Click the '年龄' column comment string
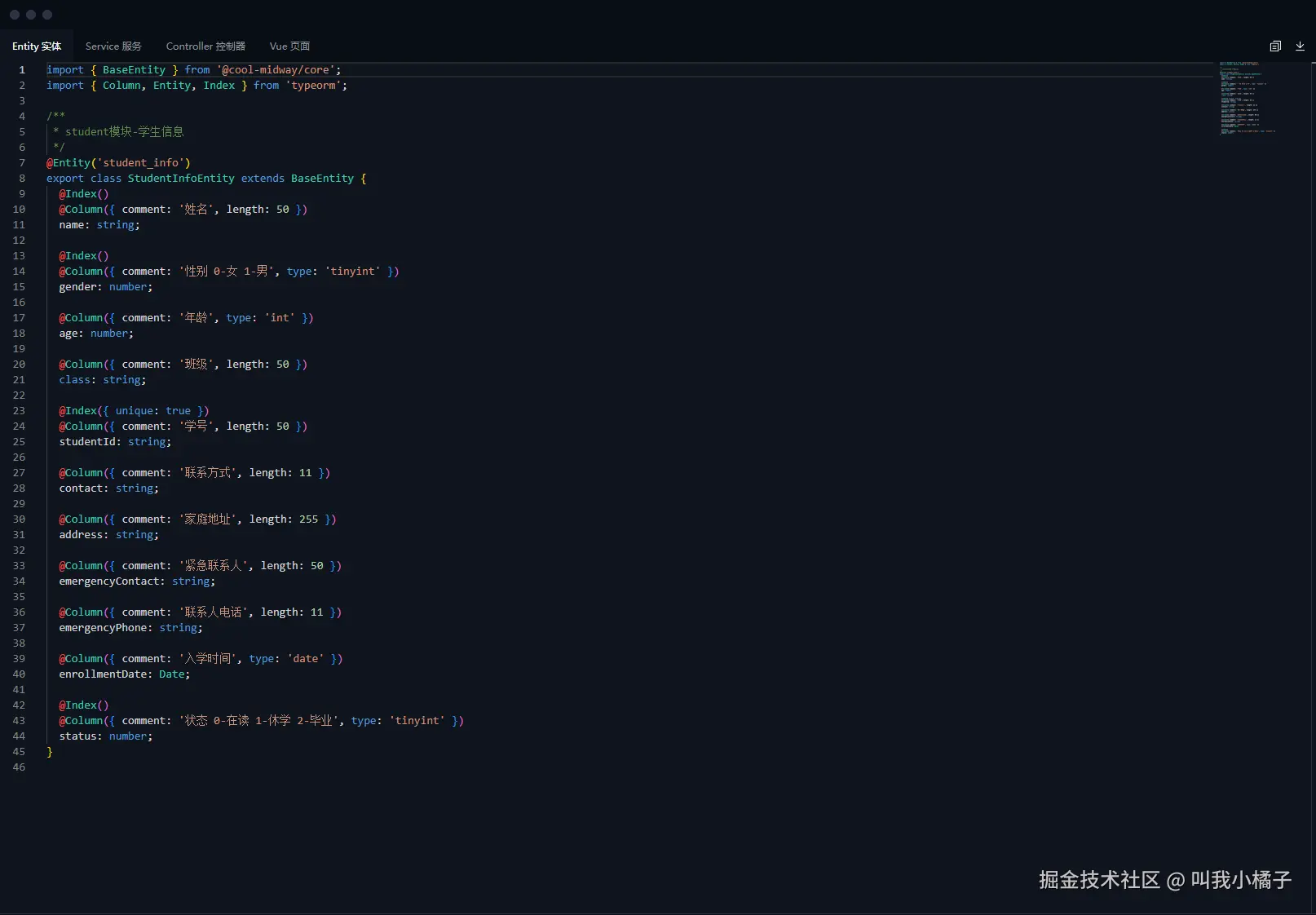Viewport: 1316px width, 915px height. tap(196, 318)
